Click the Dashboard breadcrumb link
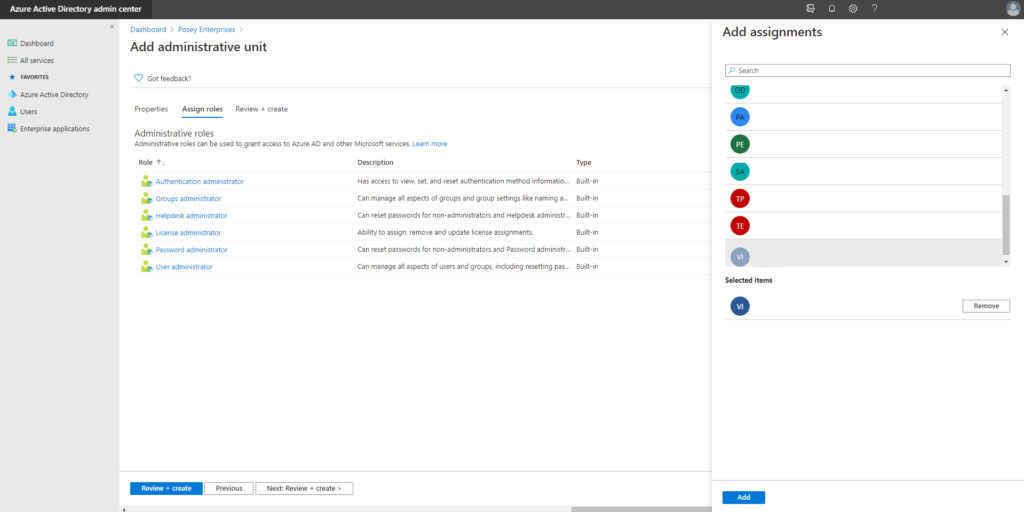Image resolution: width=1024 pixels, height=512 pixels. click(x=148, y=29)
